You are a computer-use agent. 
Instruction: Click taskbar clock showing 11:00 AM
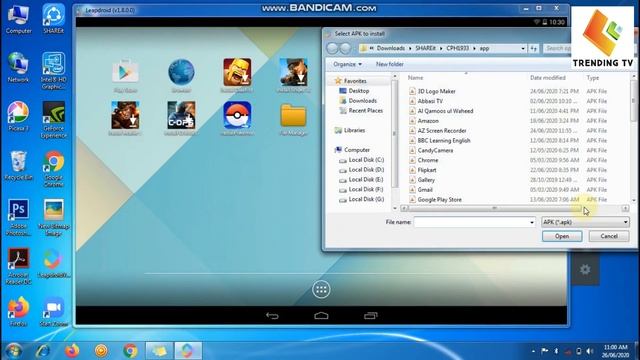[x=615, y=351]
